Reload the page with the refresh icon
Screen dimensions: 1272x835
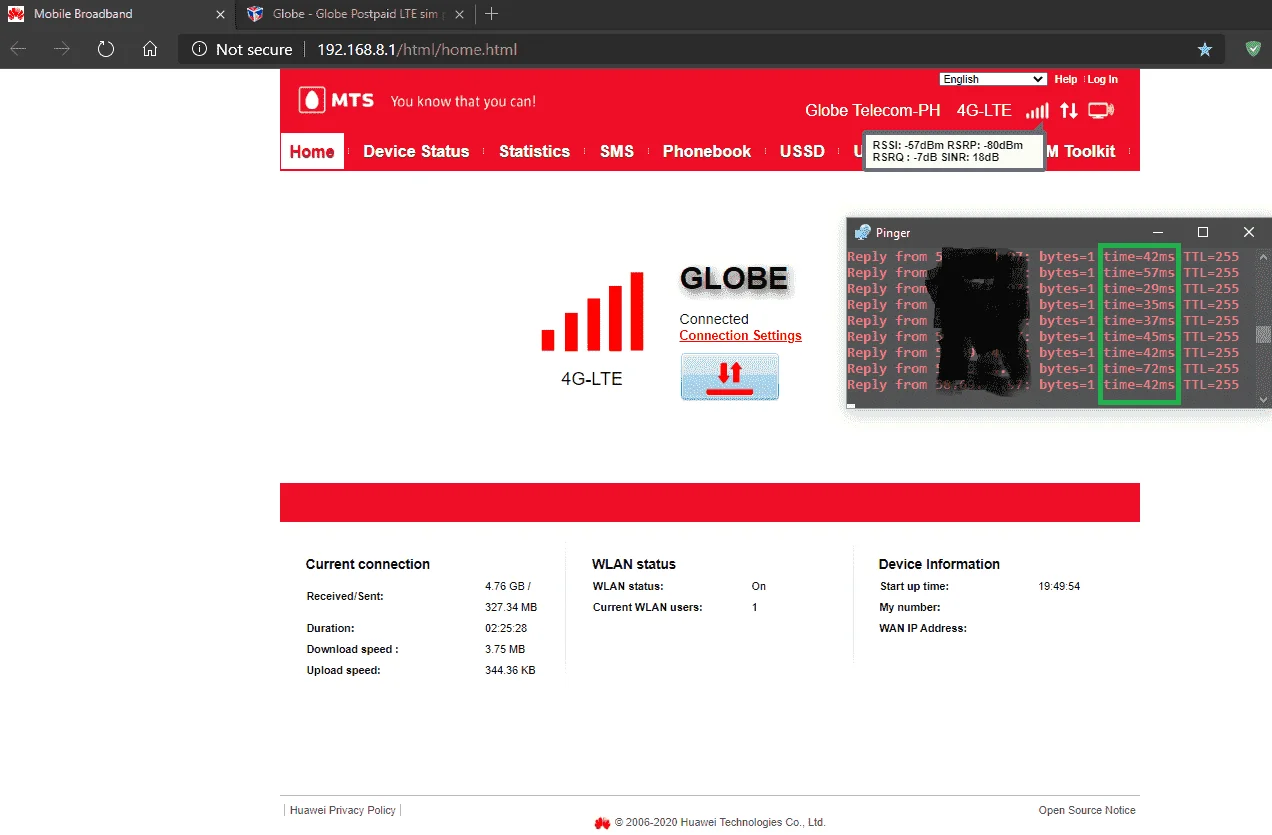click(106, 49)
